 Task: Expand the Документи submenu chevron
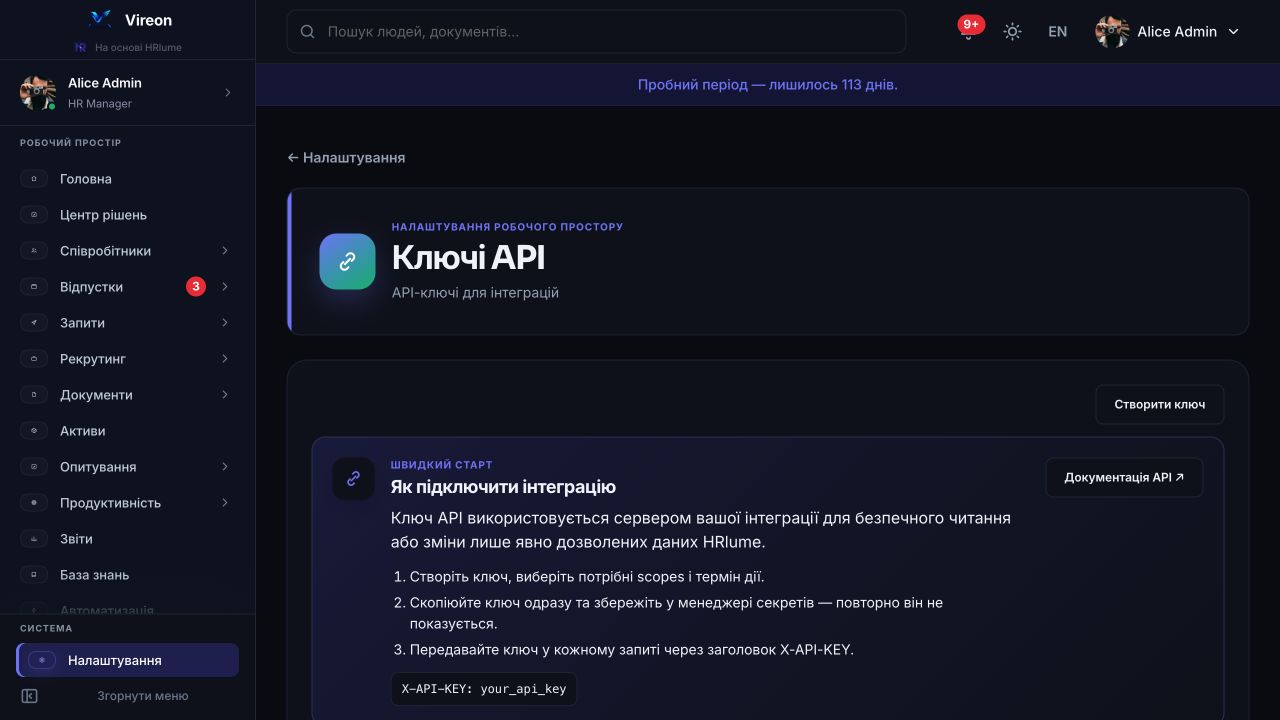225,395
